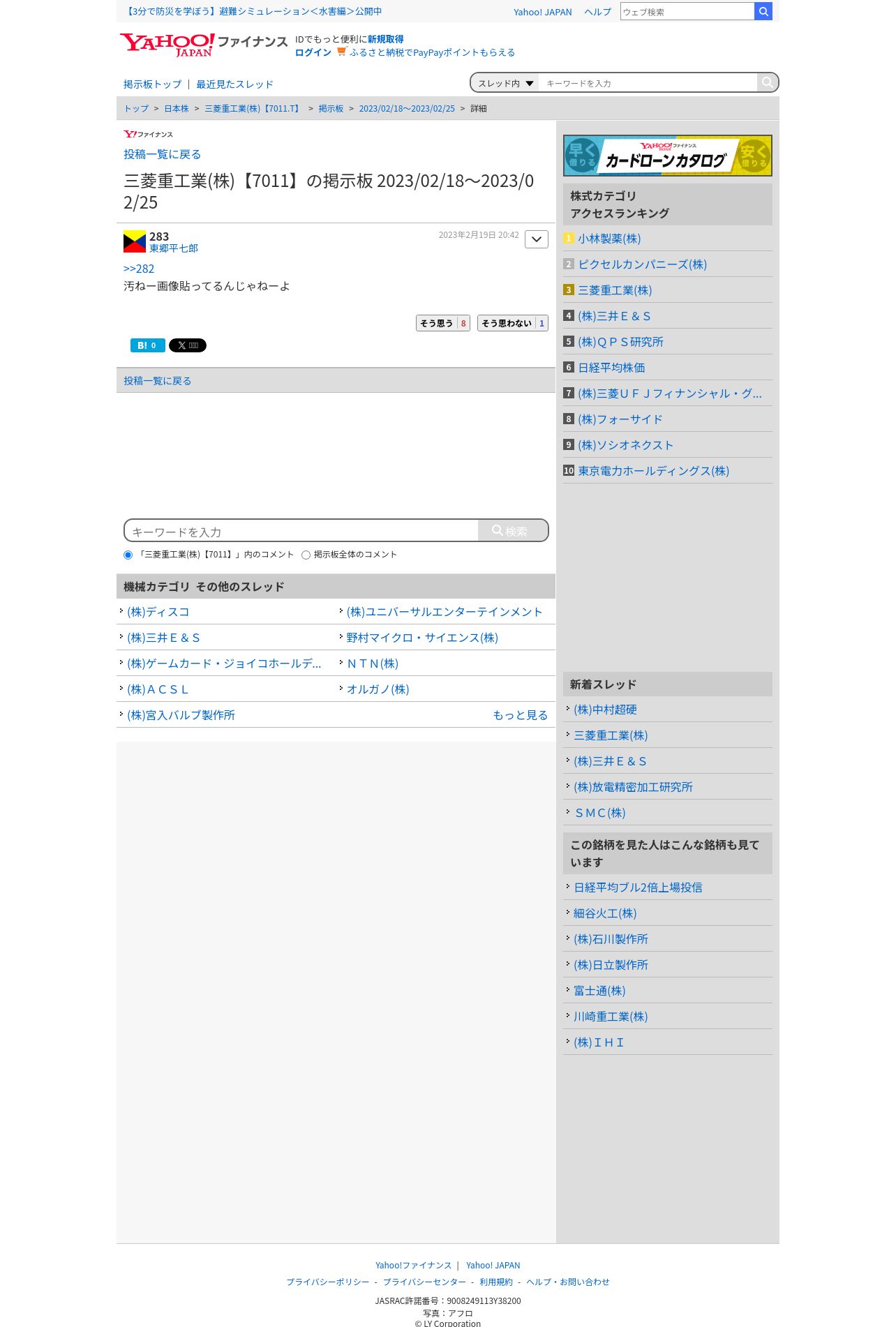Click the プライバシーポリシー footer link
Viewport: 896px width, 1327px height.
[x=328, y=1282]
